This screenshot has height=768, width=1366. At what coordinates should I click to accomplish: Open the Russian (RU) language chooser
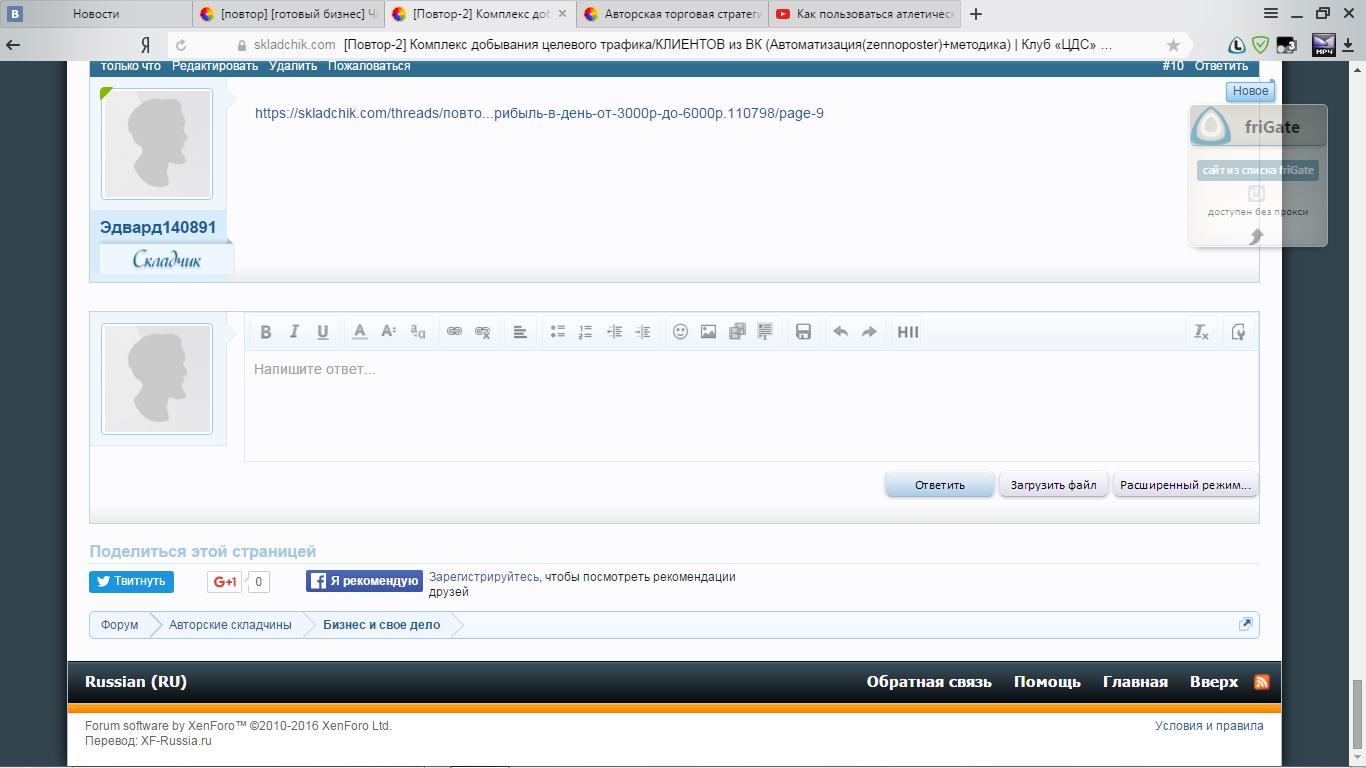coord(136,682)
